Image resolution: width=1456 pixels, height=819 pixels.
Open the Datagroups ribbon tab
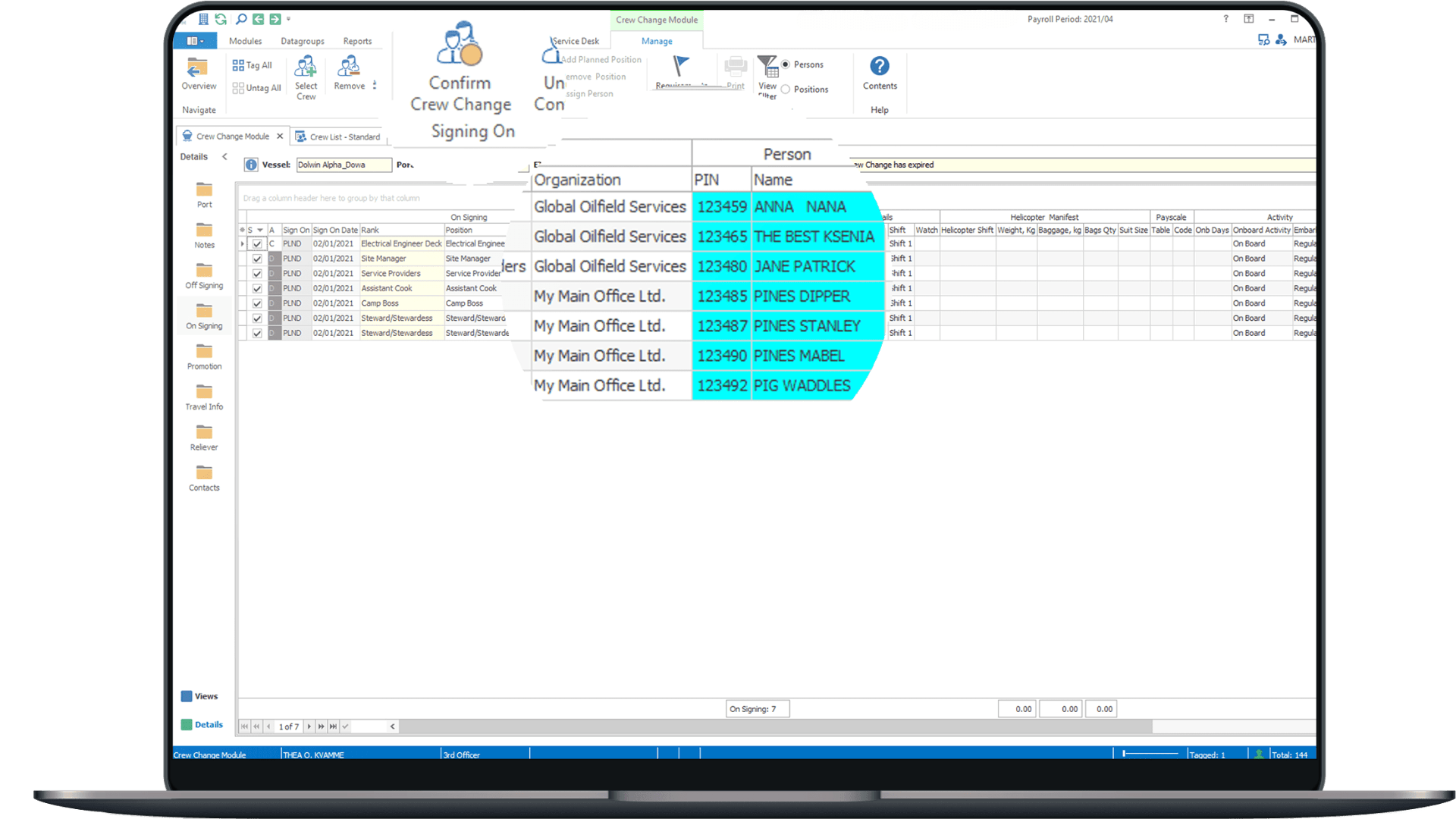[x=302, y=41]
